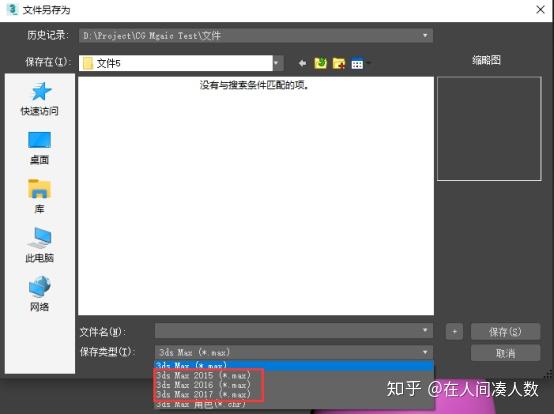Click the Cancel (取消) button
The image size is (554, 414).
tap(505, 353)
